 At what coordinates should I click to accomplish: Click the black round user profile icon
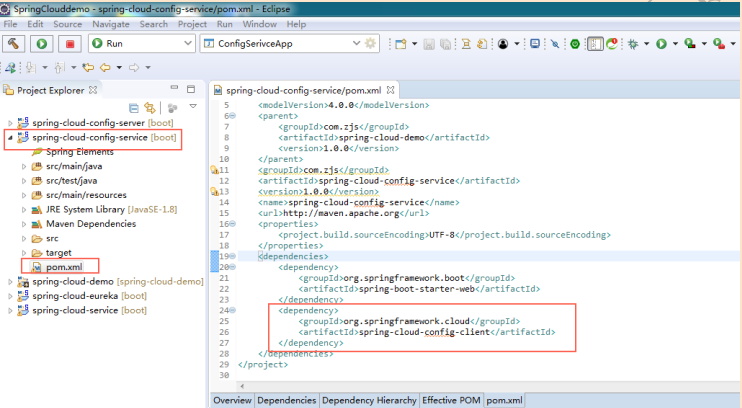(x=503, y=44)
